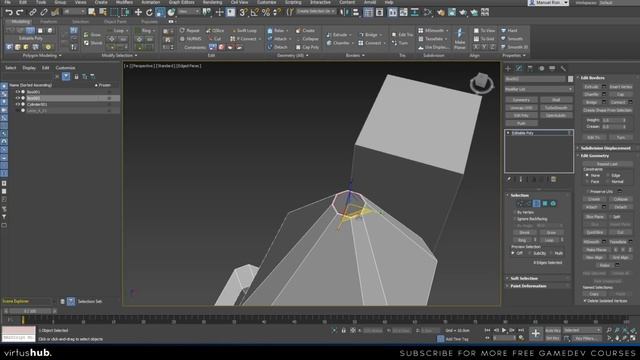The width and height of the screenshot is (640, 360).
Task: Select the Unlink Selection tool icon
Action: click(x=44, y=12)
